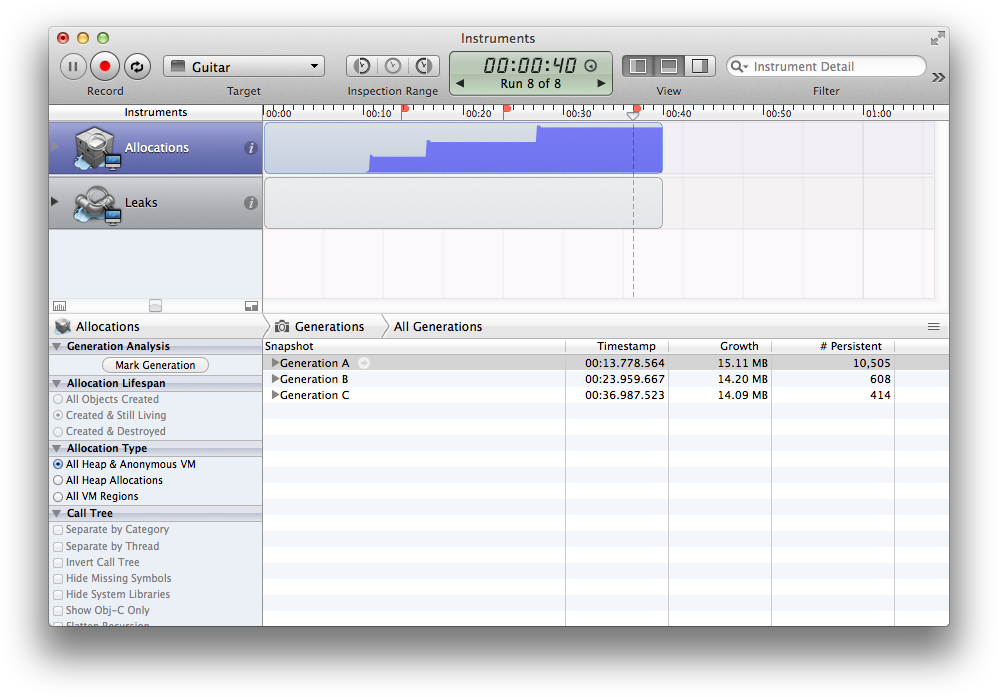Select the Allocations instrument icon
This screenshot has width=998, height=697.
(97, 148)
